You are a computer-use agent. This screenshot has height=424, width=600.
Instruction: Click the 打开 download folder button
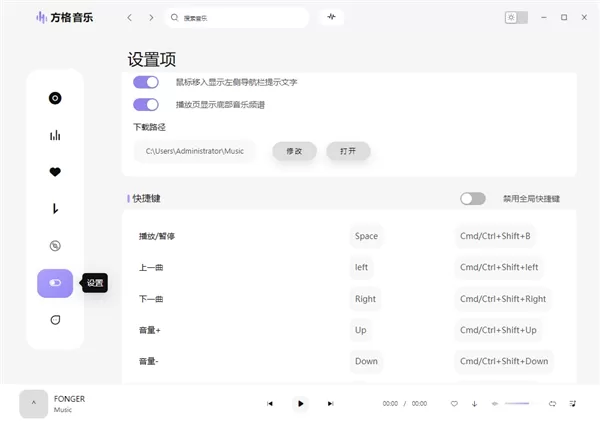[x=348, y=151]
